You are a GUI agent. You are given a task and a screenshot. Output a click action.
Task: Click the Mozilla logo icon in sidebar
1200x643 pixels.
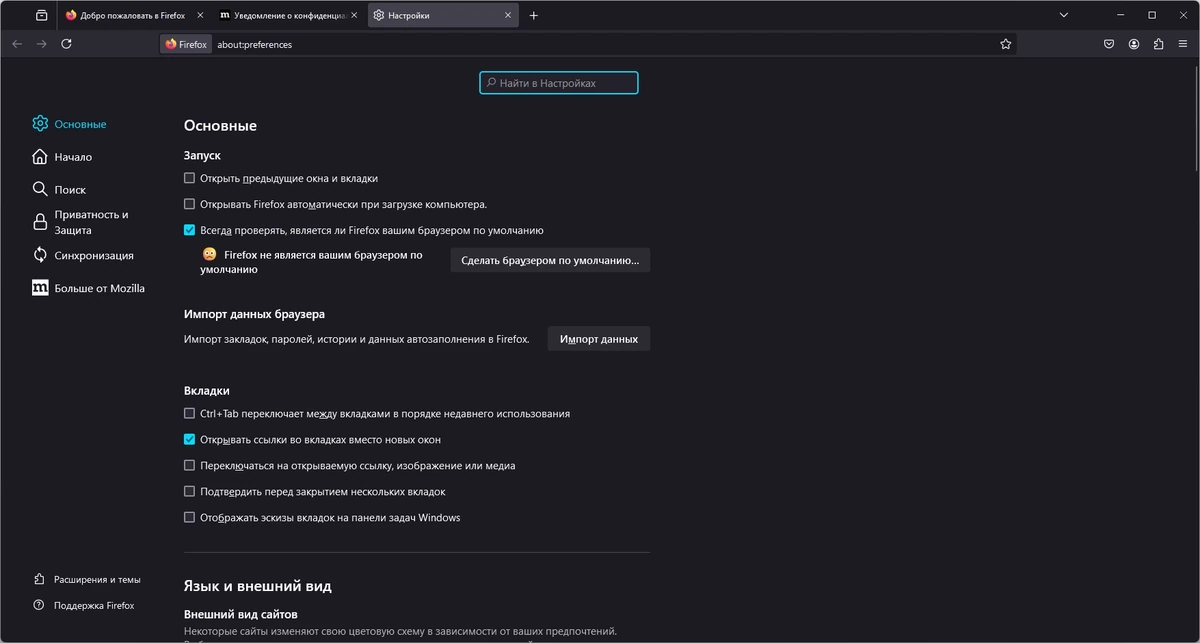point(40,288)
